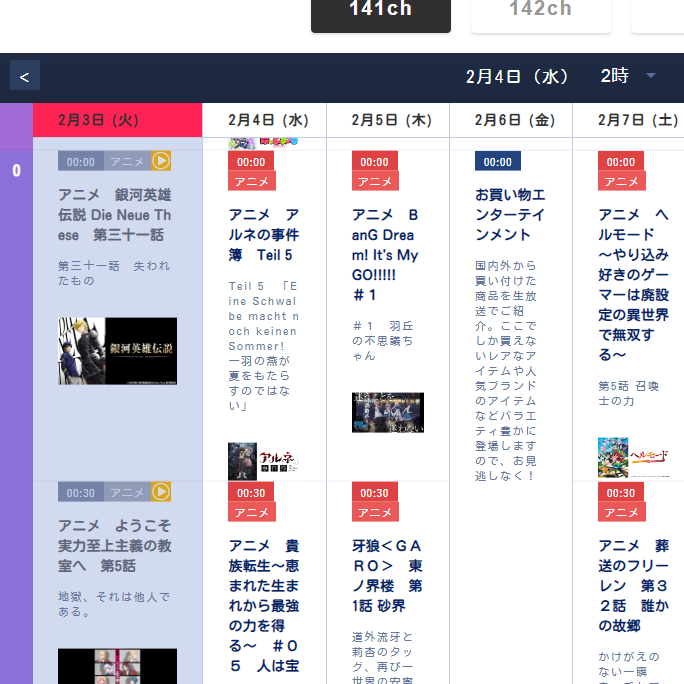The height and width of the screenshot is (684, 684).
Task: Open the 2時 time dropdown arrow
Action: click(x=651, y=76)
